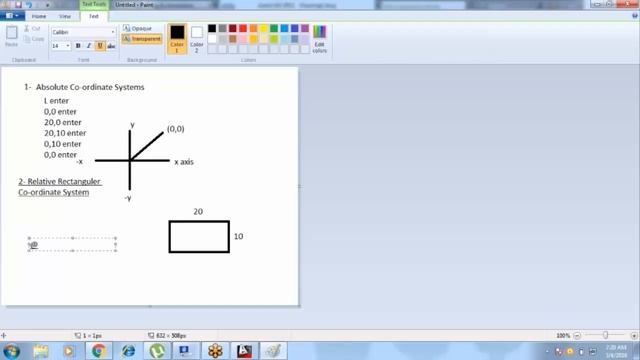Click the 'L enter' text line
The image size is (640, 360).
coord(56,100)
